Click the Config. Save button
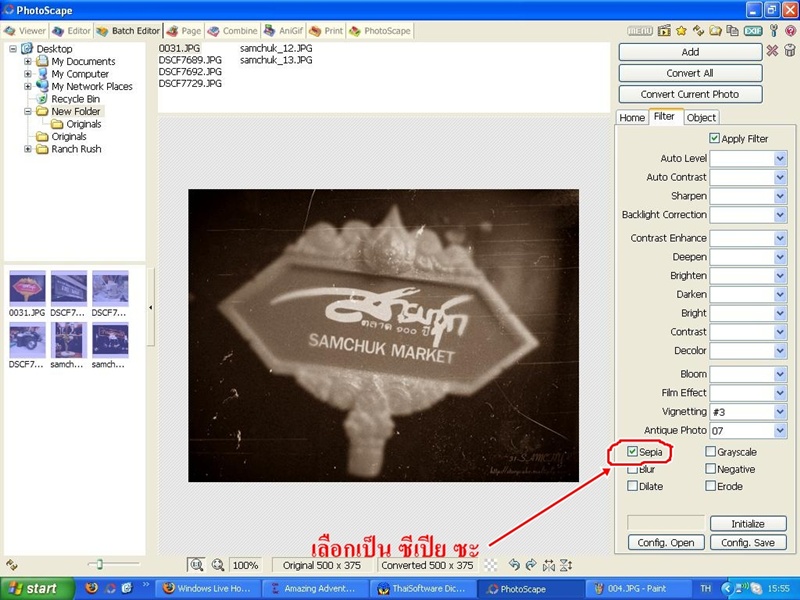The width and height of the screenshot is (800, 600). coord(748,542)
